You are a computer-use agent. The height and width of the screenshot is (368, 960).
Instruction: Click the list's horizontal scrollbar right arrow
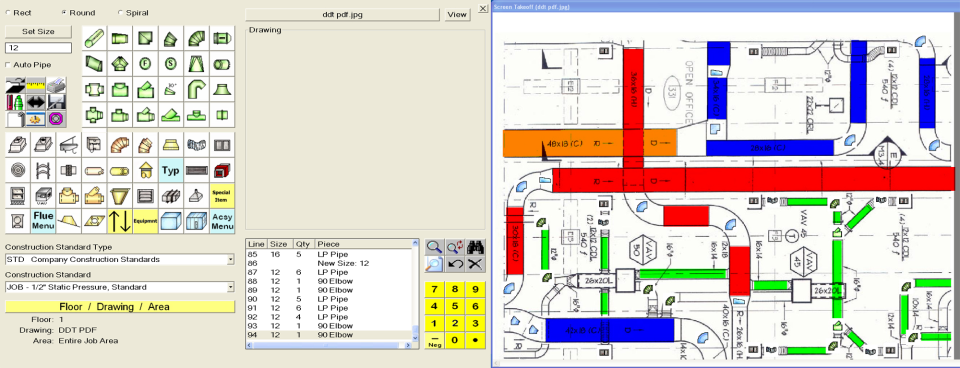[409, 345]
